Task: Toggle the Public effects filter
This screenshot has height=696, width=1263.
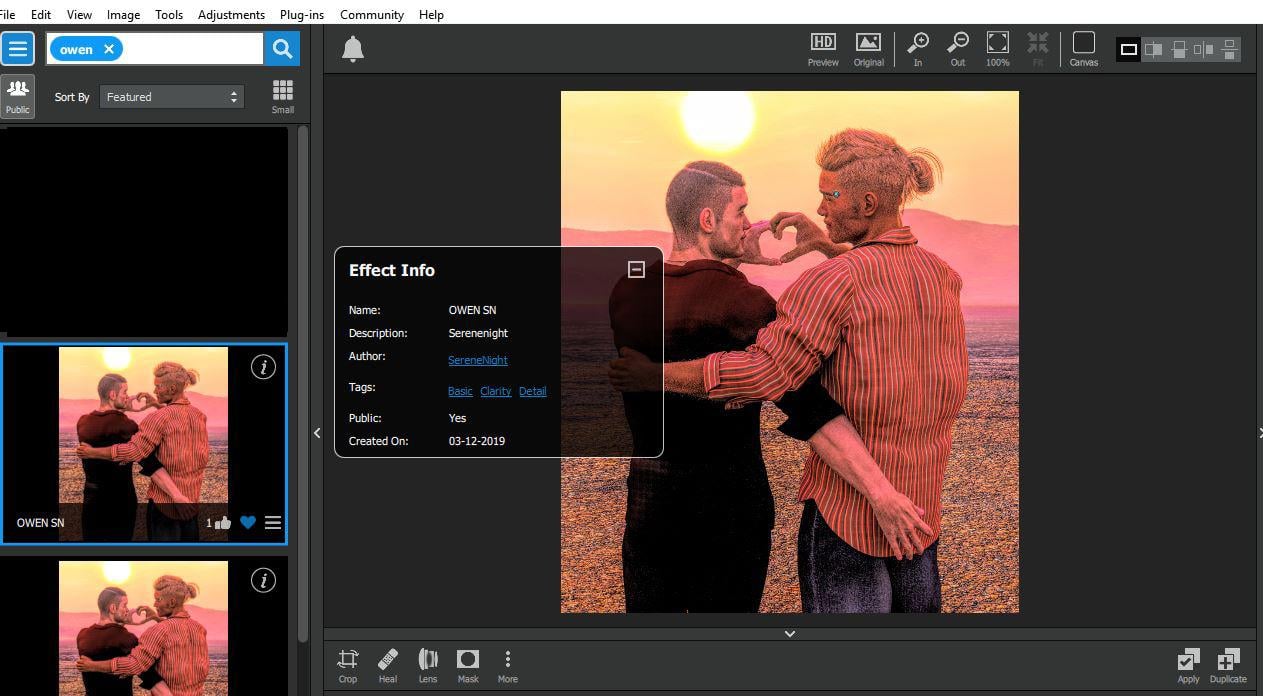Action: [x=17, y=96]
